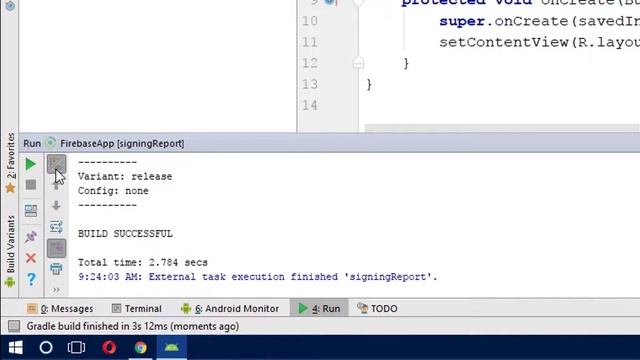Click the editor horizontal scrollbar
The image size is (640, 360).
coord(502,128)
